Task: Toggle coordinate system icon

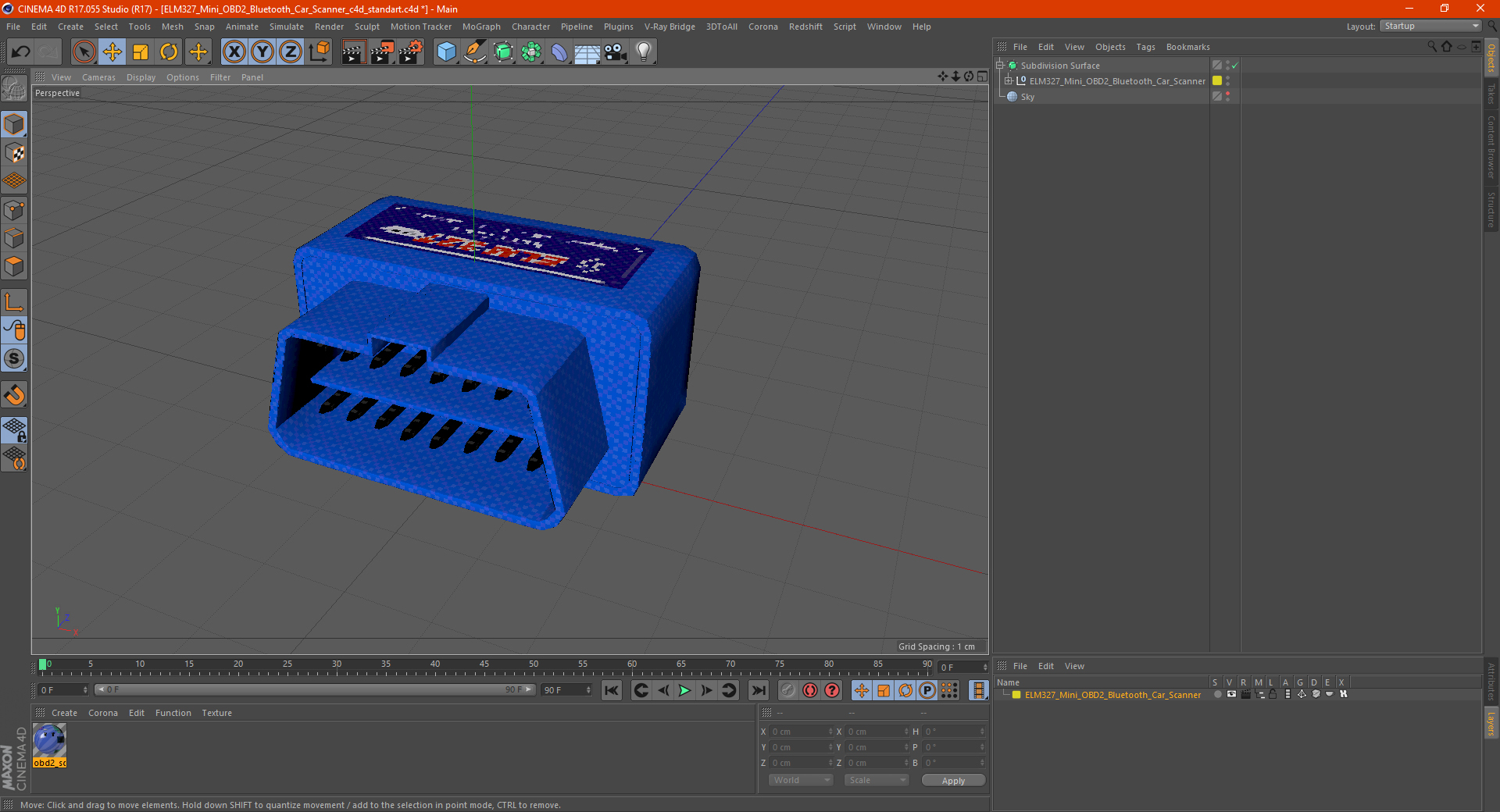Action: click(319, 52)
